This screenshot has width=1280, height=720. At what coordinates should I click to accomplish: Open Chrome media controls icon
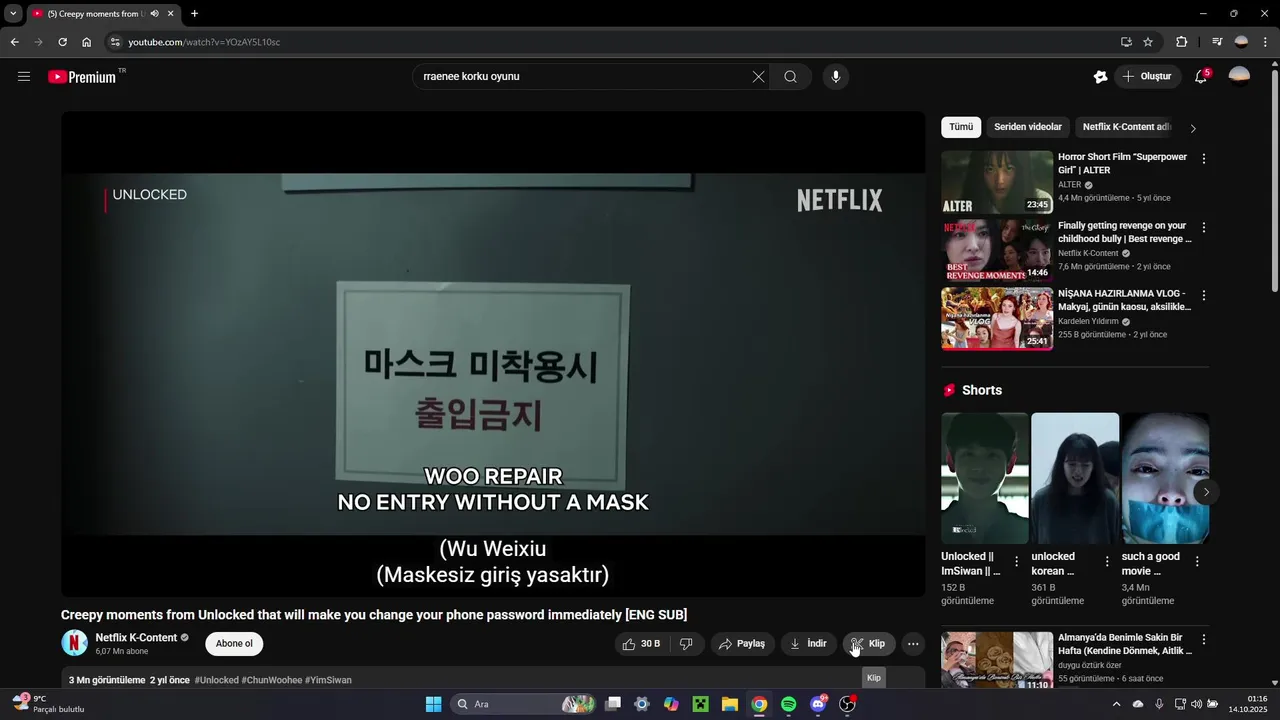(x=1217, y=42)
